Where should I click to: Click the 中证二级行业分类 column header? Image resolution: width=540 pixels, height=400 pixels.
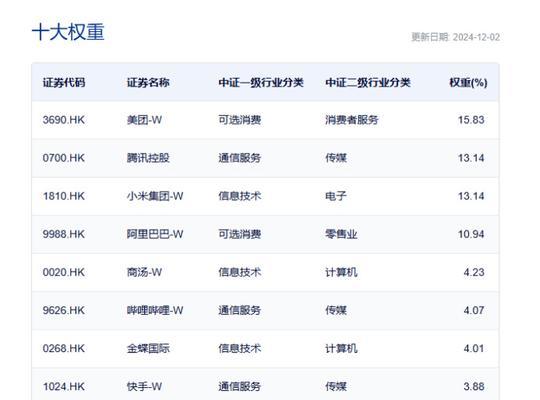click(367, 83)
